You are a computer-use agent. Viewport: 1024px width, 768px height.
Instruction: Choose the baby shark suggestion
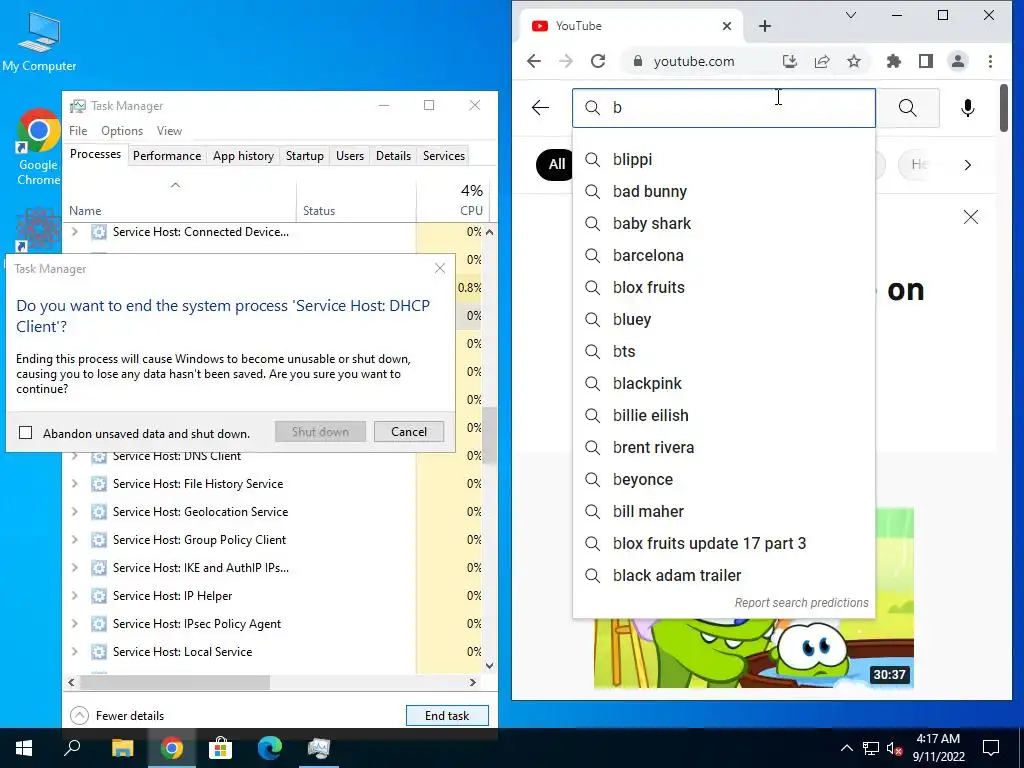click(724, 223)
